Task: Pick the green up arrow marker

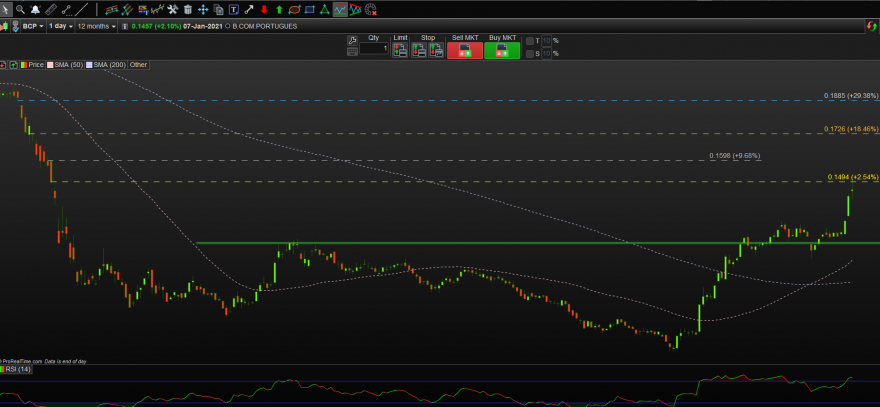Action: (x=279, y=9)
